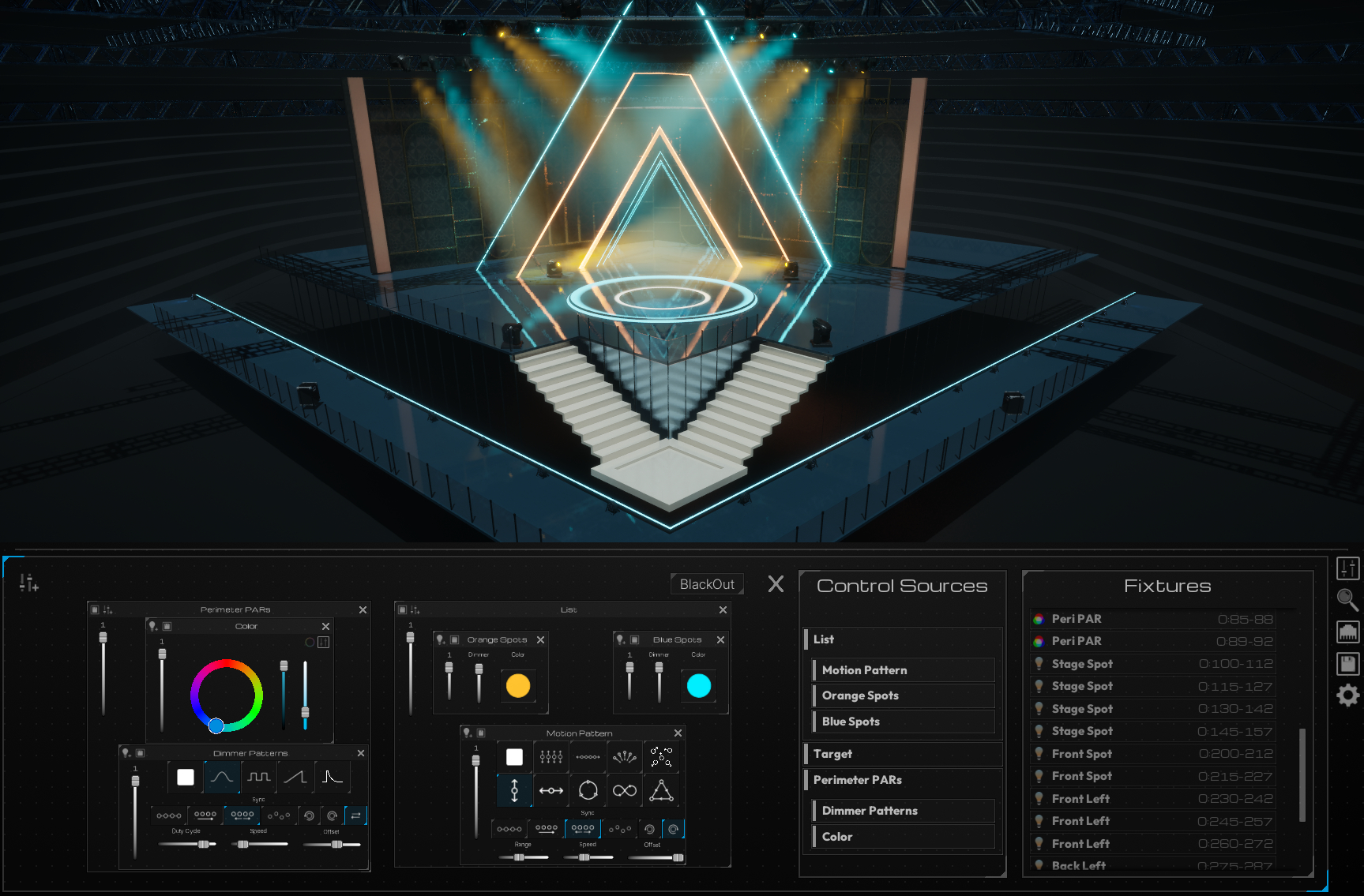Click the add control source icon at the panel's top left

pyautogui.click(x=28, y=583)
